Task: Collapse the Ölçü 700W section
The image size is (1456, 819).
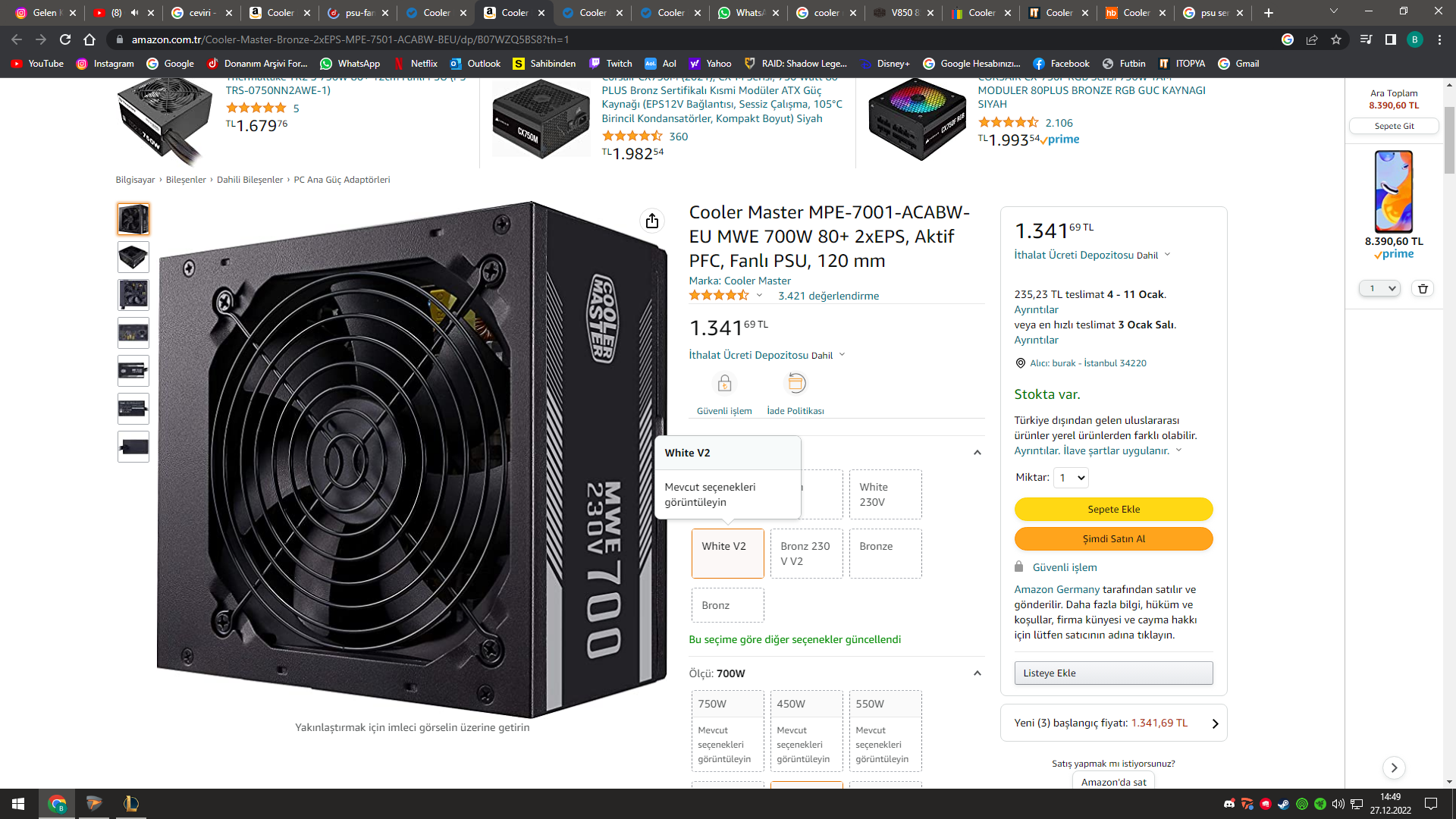Action: tap(977, 673)
